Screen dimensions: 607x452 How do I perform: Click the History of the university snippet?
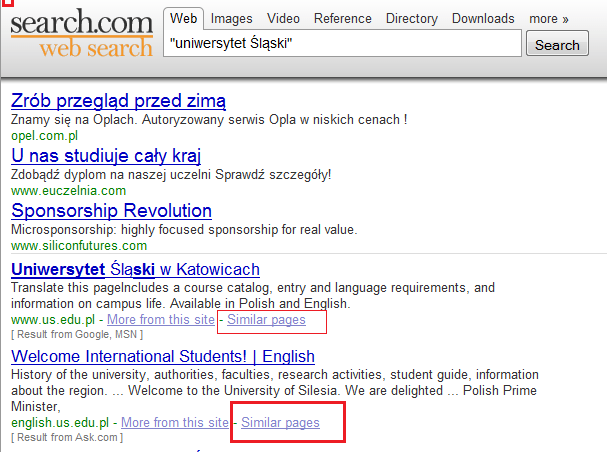tap(275, 390)
